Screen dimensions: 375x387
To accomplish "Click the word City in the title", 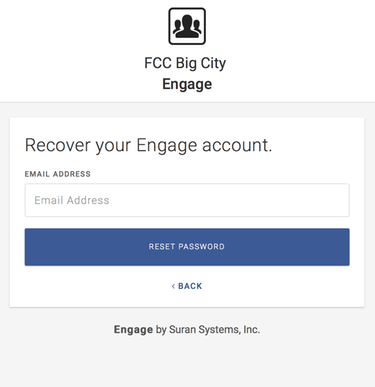I will click(x=213, y=64).
